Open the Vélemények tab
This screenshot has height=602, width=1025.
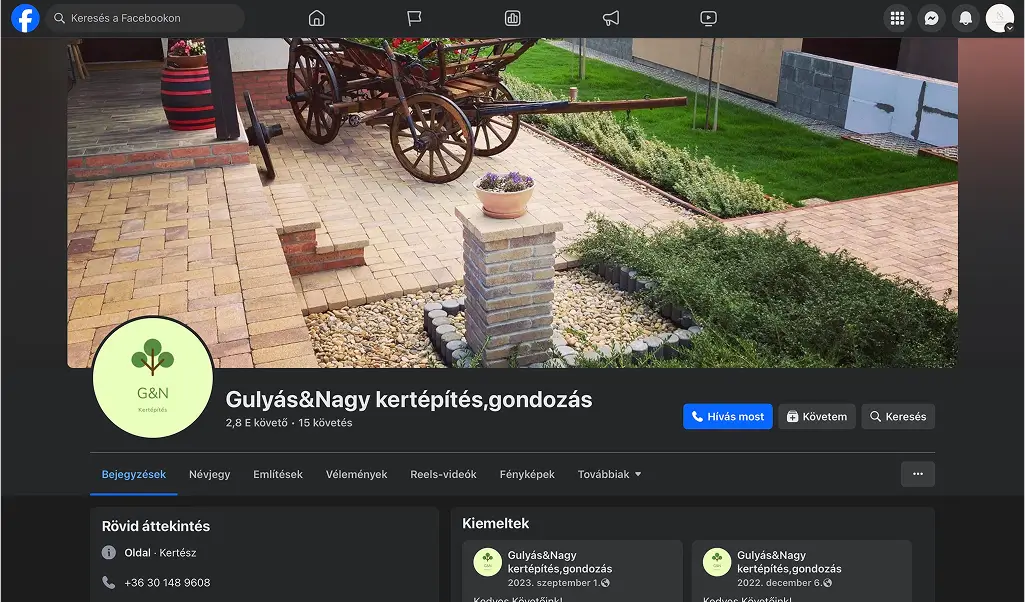click(x=356, y=475)
